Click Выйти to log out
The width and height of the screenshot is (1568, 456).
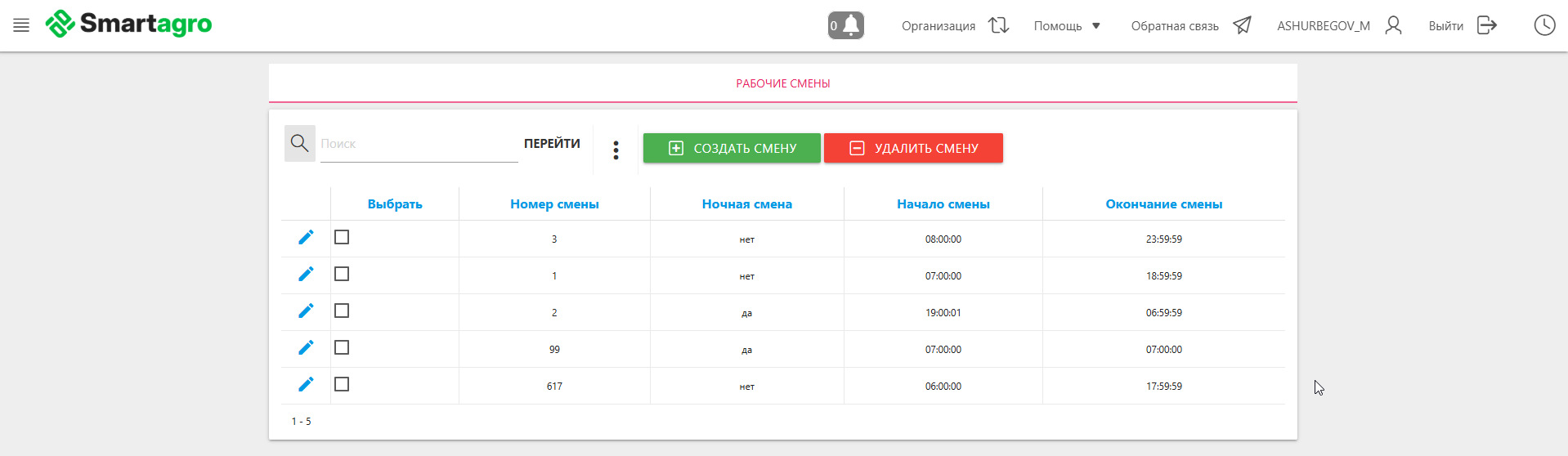[x=1462, y=26]
